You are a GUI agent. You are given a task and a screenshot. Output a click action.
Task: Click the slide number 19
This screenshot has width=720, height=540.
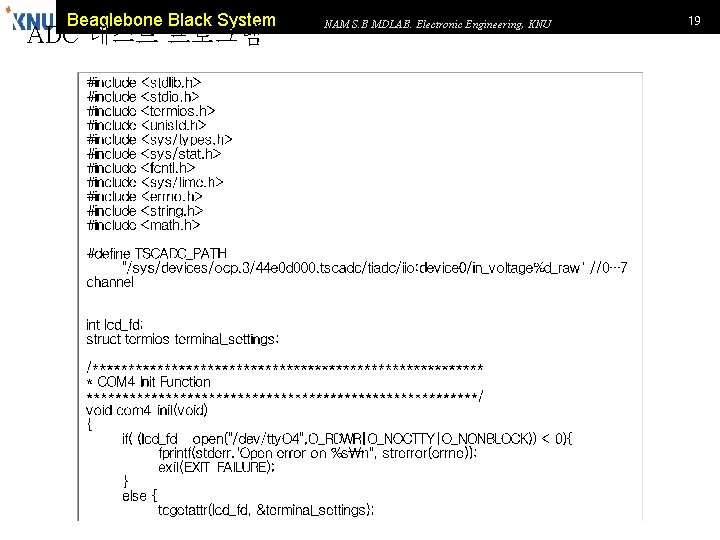[694, 21]
